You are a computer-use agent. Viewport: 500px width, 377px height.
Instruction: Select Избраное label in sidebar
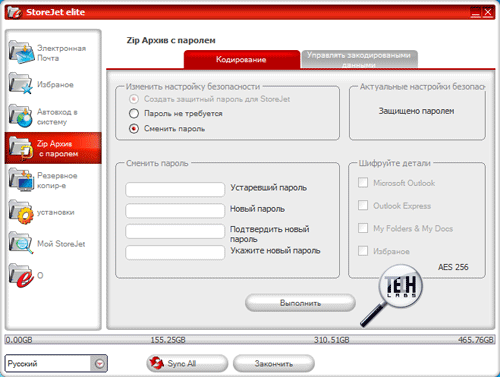(x=55, y=85)
